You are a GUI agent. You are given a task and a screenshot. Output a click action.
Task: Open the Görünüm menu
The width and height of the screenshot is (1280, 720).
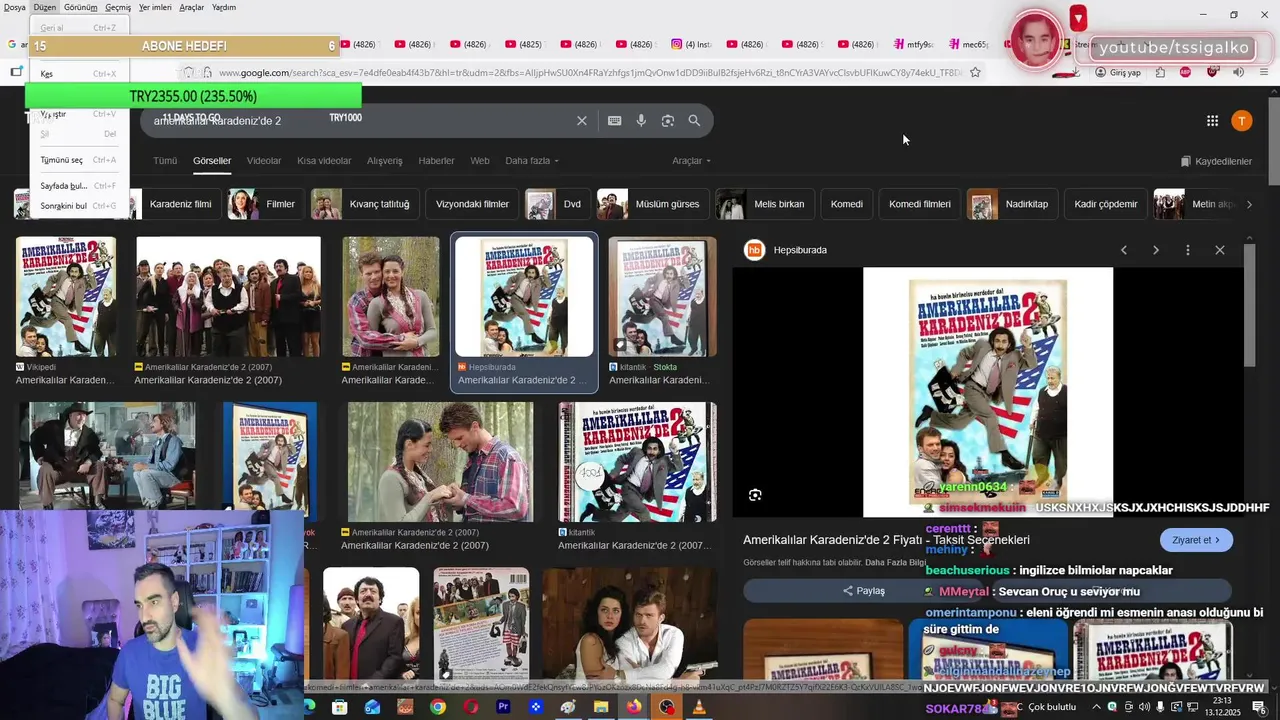[81, 7]
